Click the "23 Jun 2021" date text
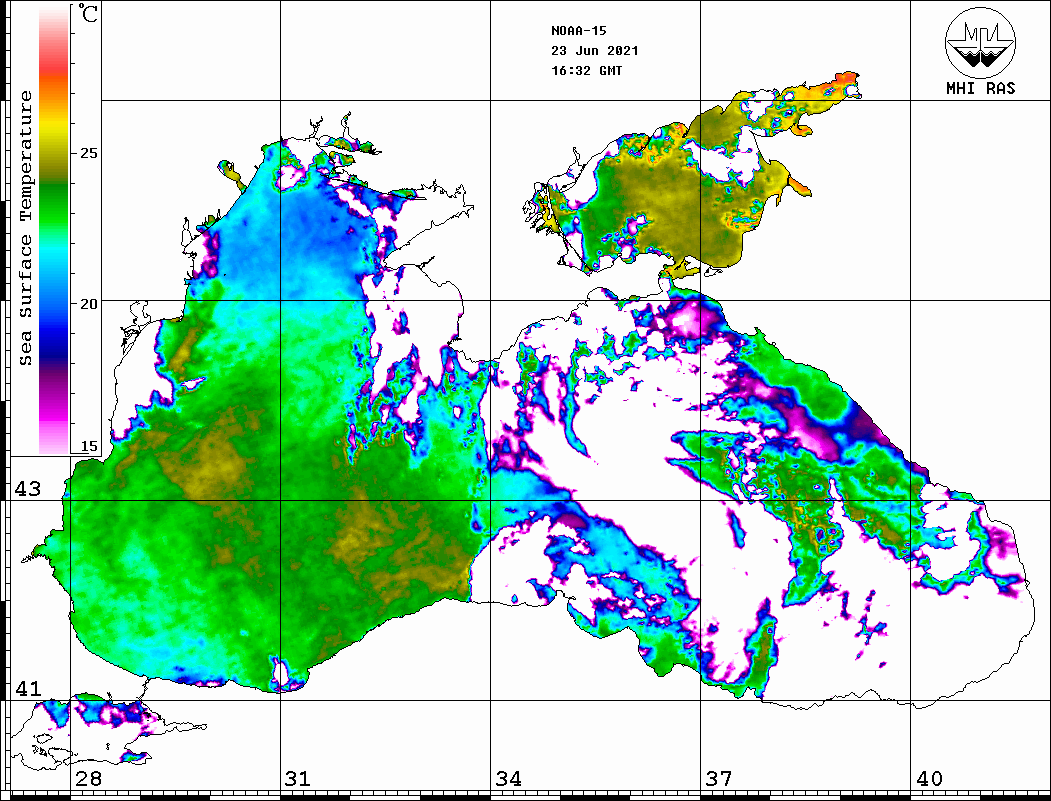 [x=595, y=51]
